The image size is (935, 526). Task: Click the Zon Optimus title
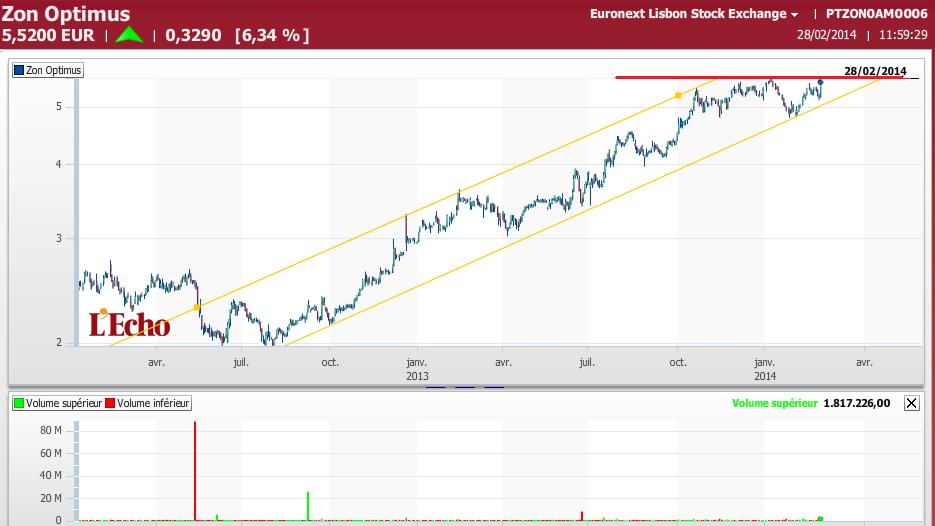(66, 13)
